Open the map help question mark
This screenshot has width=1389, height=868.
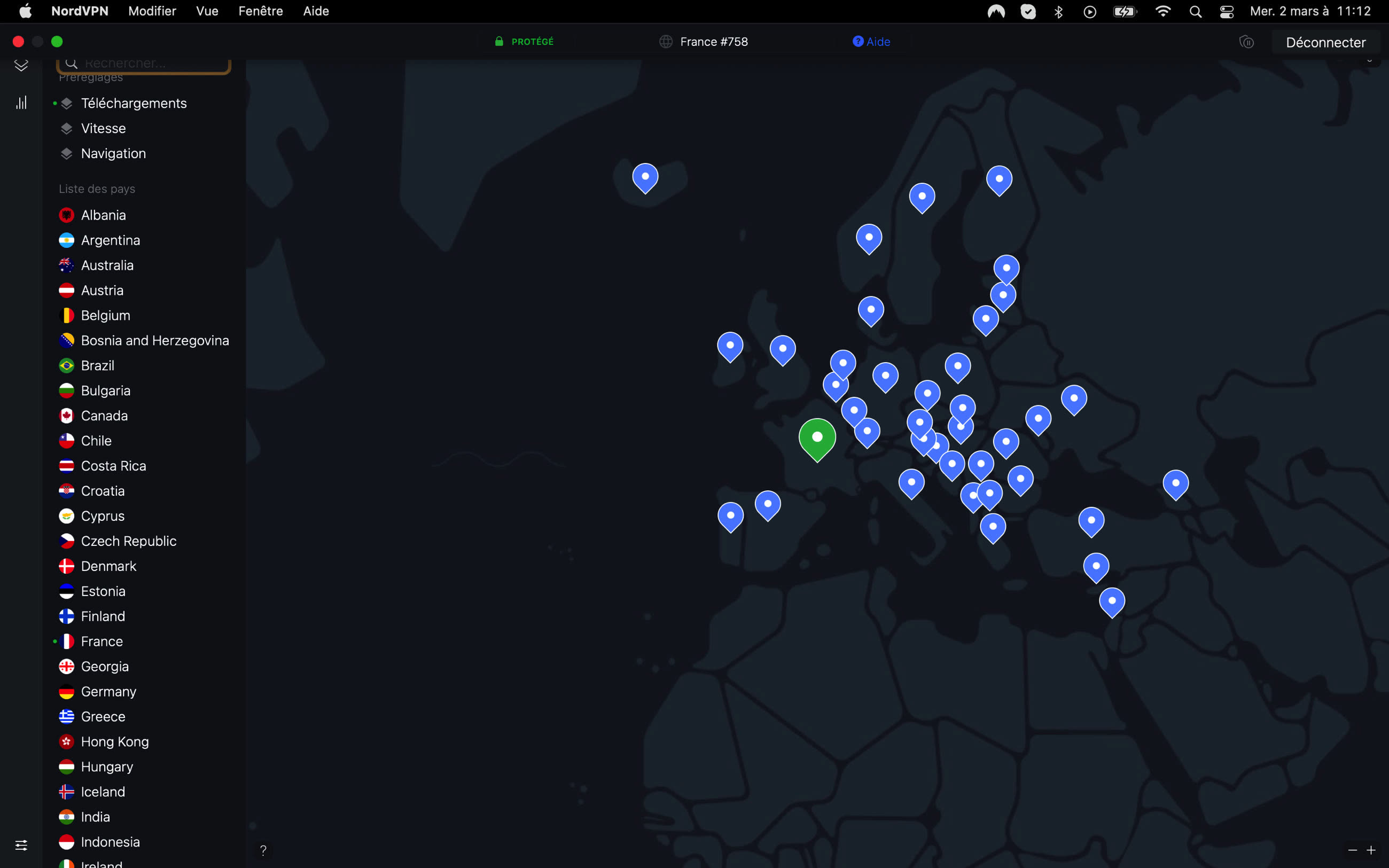[263, 850]
